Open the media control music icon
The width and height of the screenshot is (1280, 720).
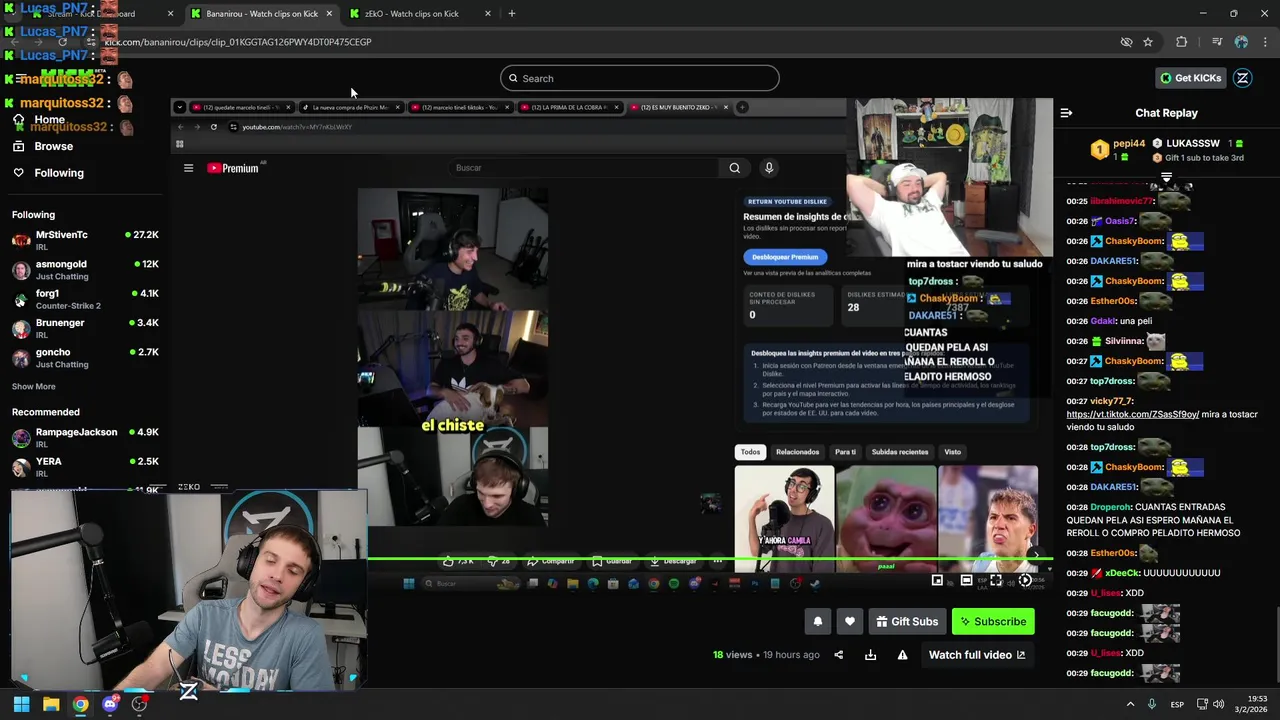pos(1217,42)
